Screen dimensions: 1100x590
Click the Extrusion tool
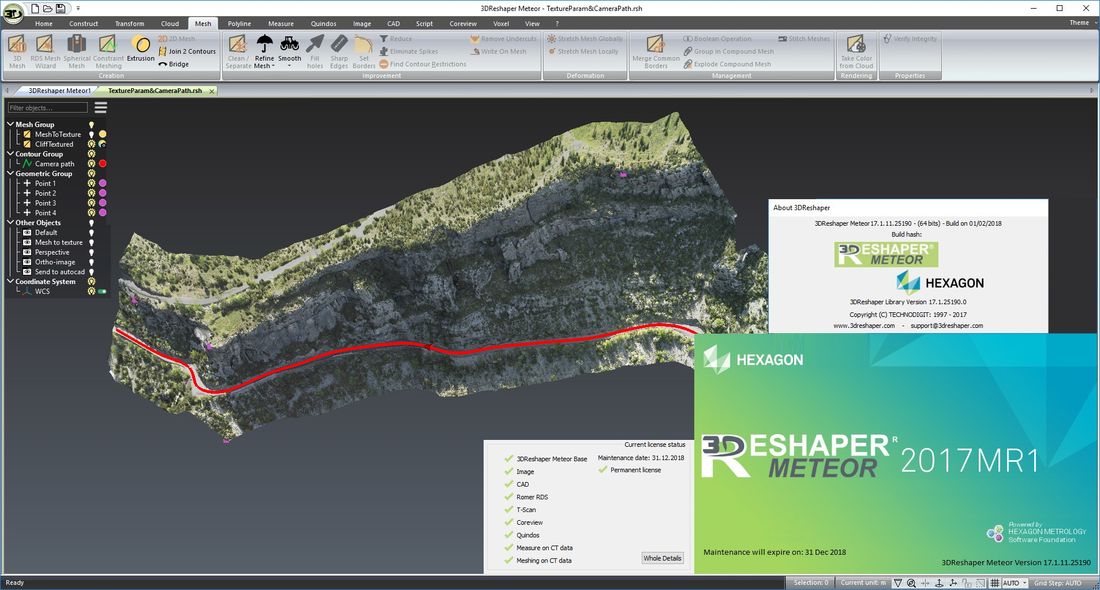140,49
